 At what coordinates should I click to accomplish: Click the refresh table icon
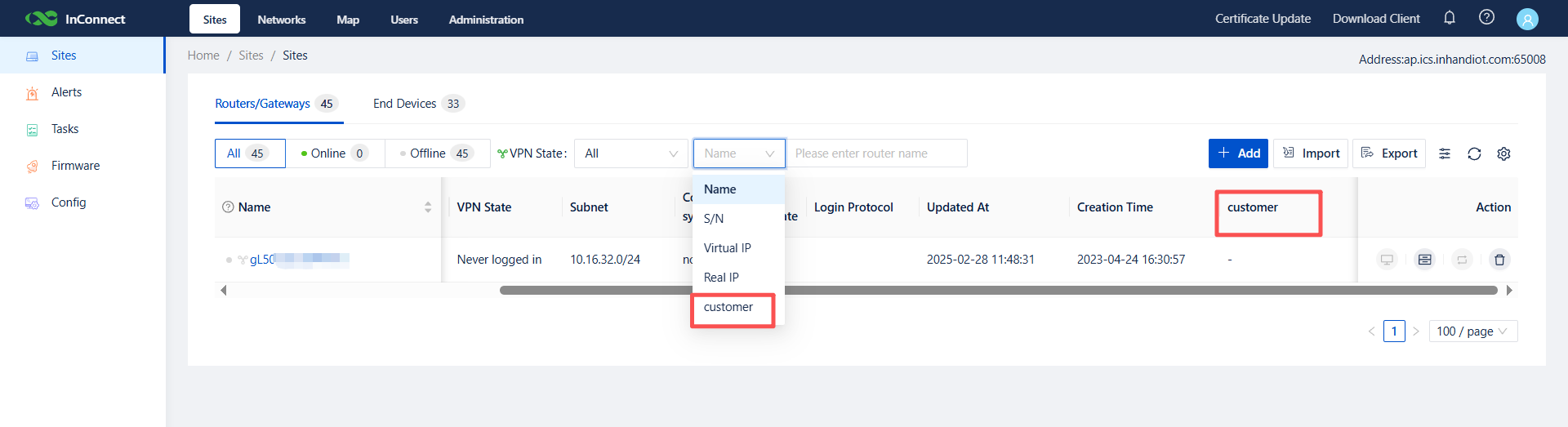point(1474,153)
